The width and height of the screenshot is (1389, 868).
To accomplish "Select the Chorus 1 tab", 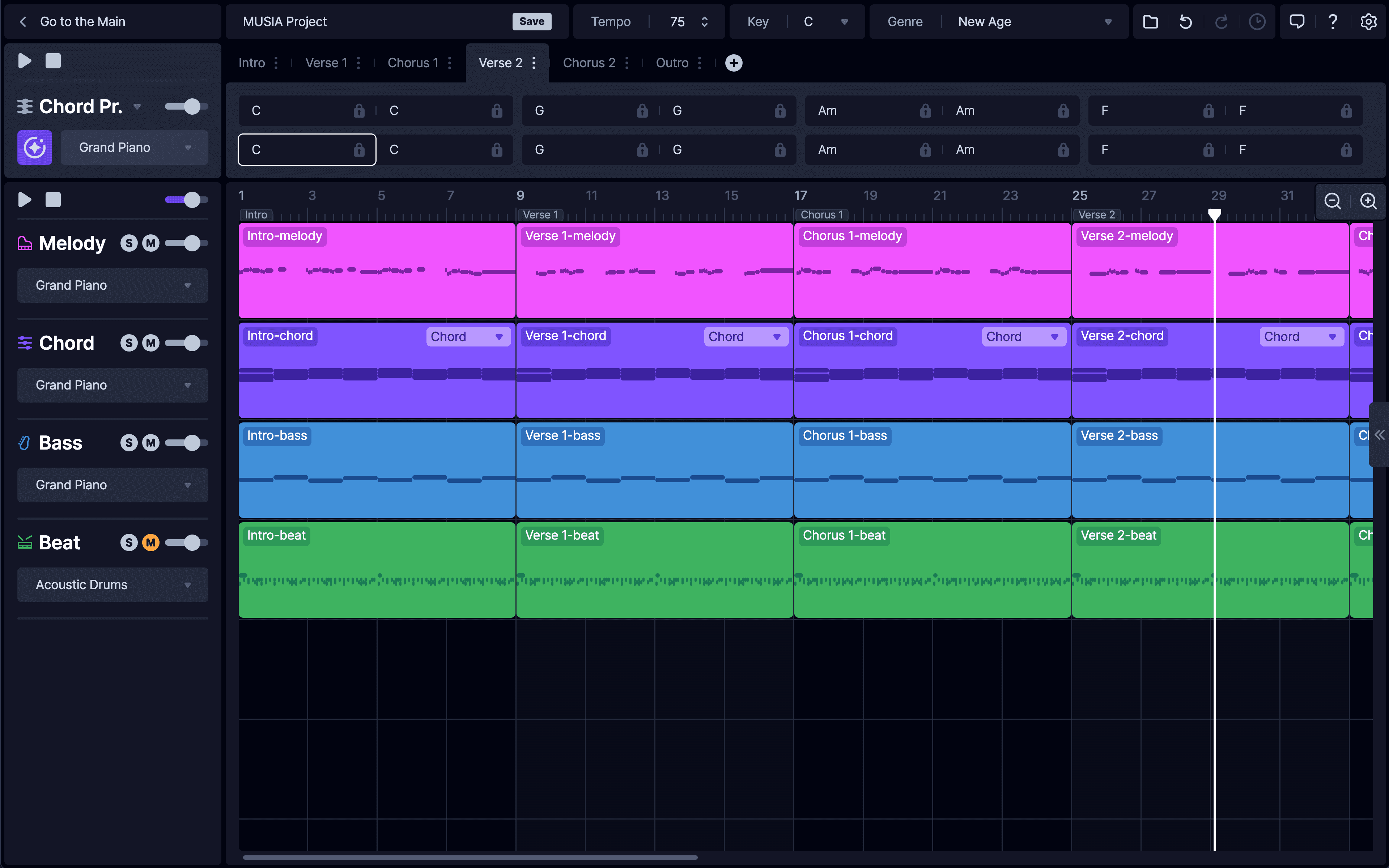I will (413, 62).
